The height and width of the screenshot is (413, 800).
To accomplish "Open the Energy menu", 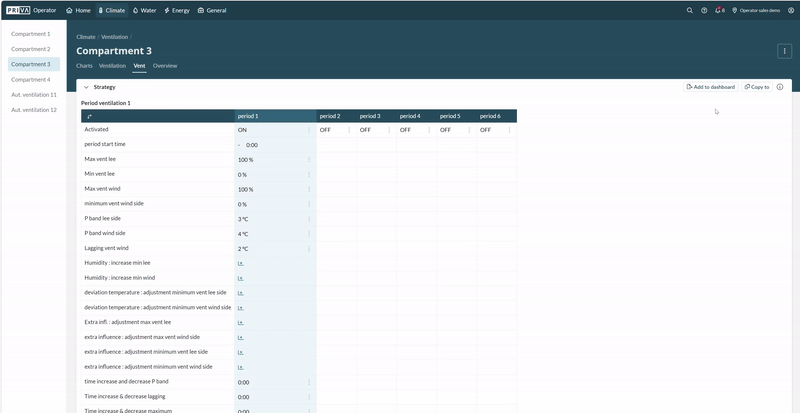I will pos(177,10).
